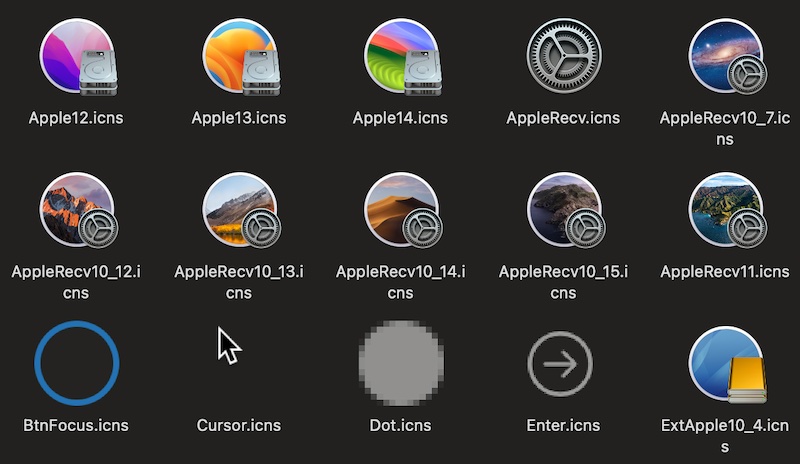Viewport: 800px width, 464px height.
Task: Click the AppleRecv10_15.icns file name
Action: click(x=563, y=282)
